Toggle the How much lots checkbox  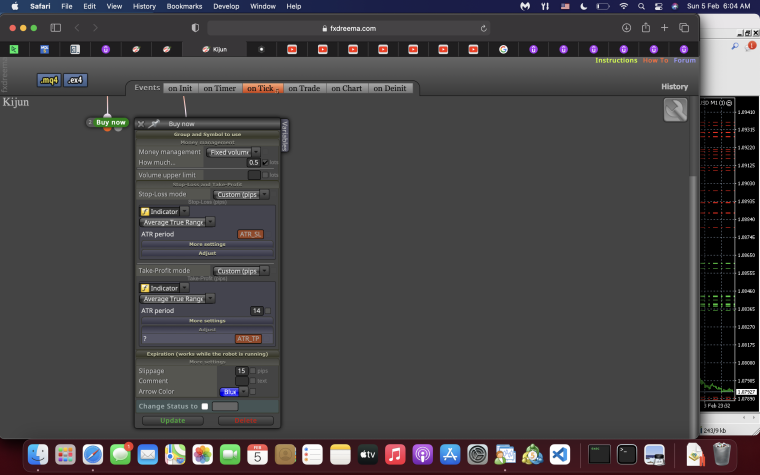(x=265, y=162)
